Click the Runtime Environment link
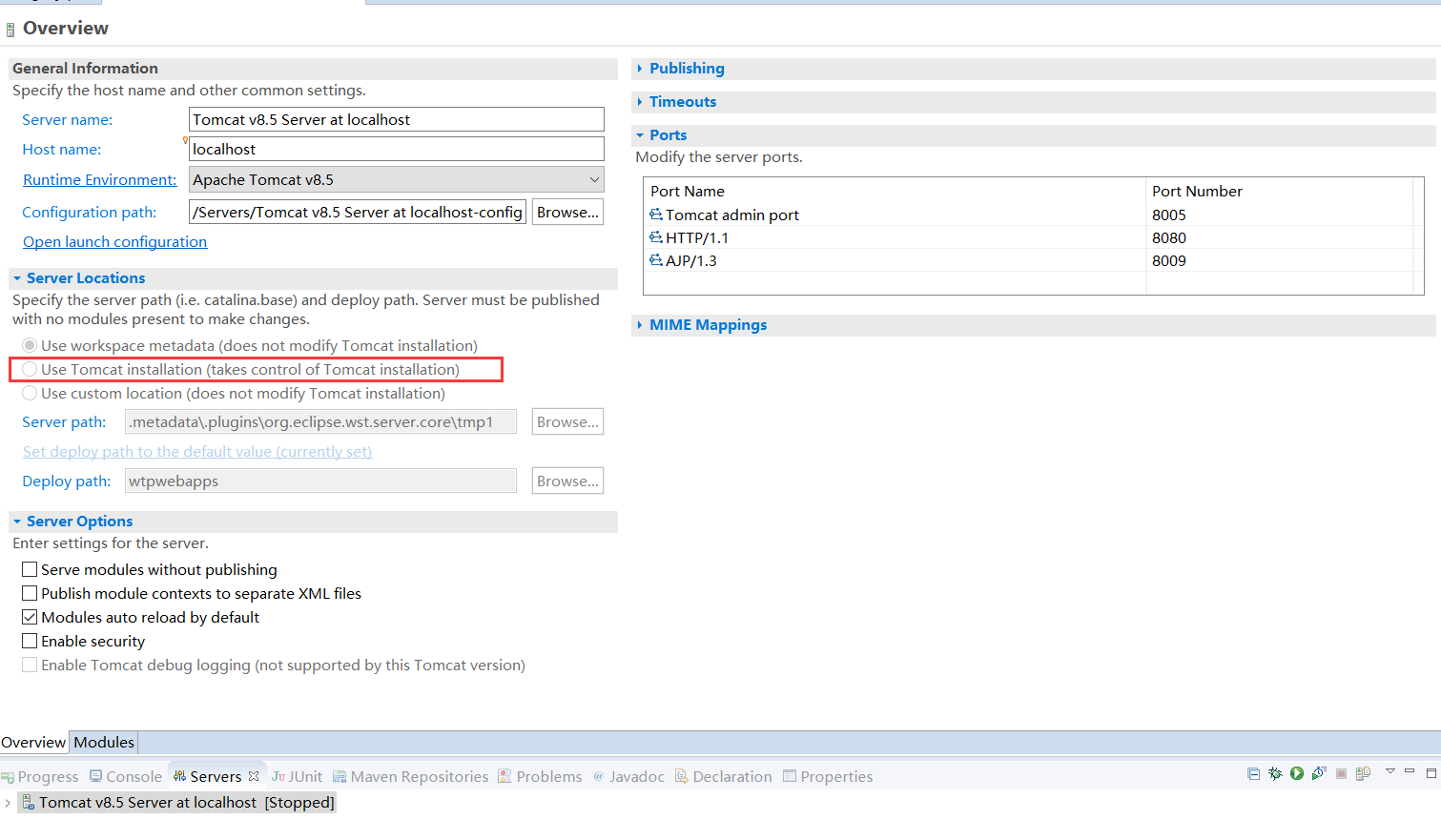This screenshot has width=1441, height=840. pyautogui.click(x=99, y=179)
